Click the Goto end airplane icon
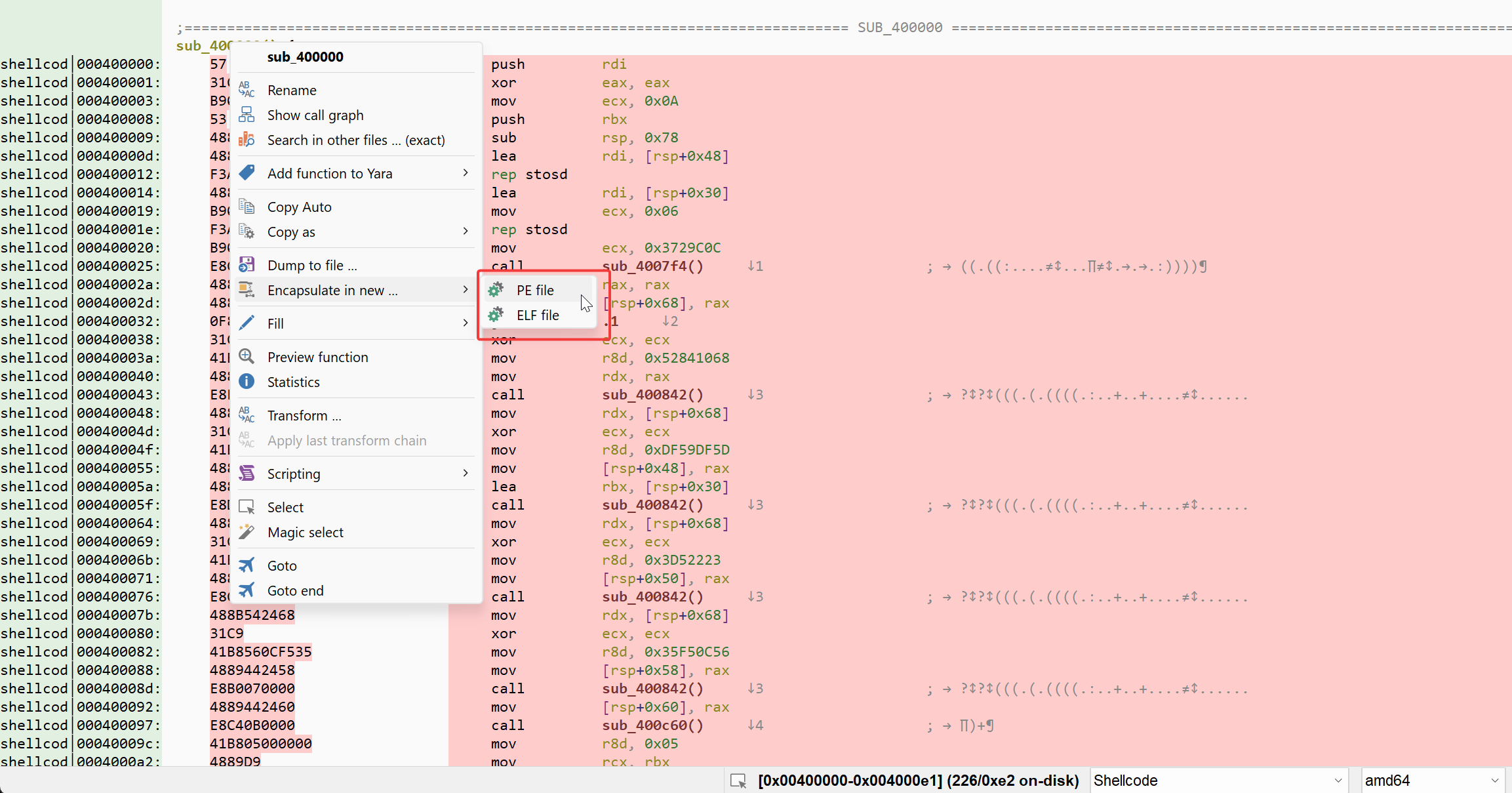 (247, 590)
